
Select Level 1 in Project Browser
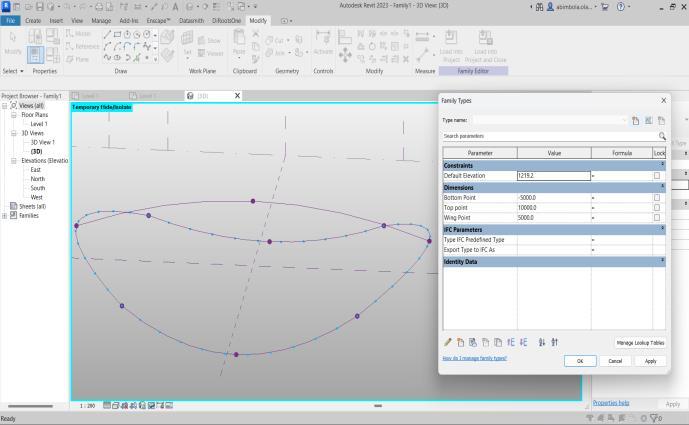pos(39,124)
